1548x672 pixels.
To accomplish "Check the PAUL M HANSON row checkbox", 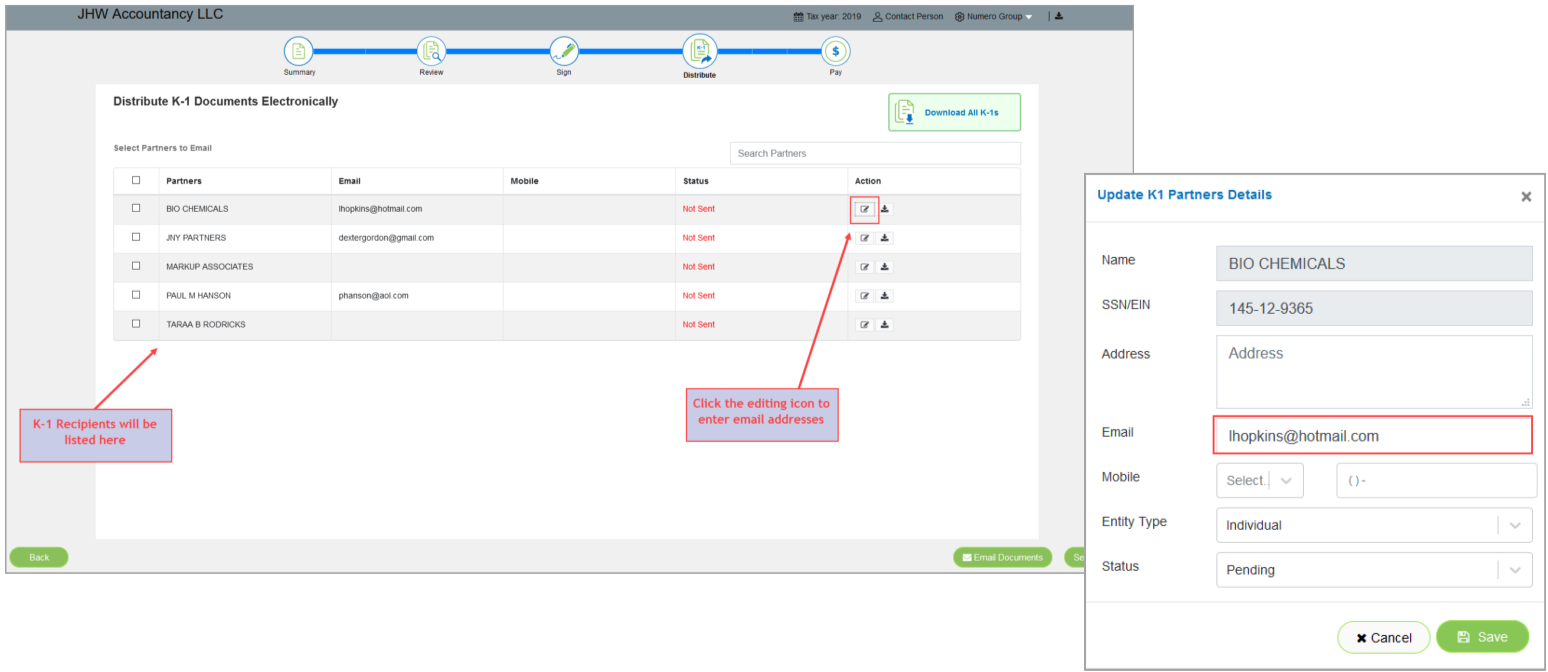I will [136, 295].
